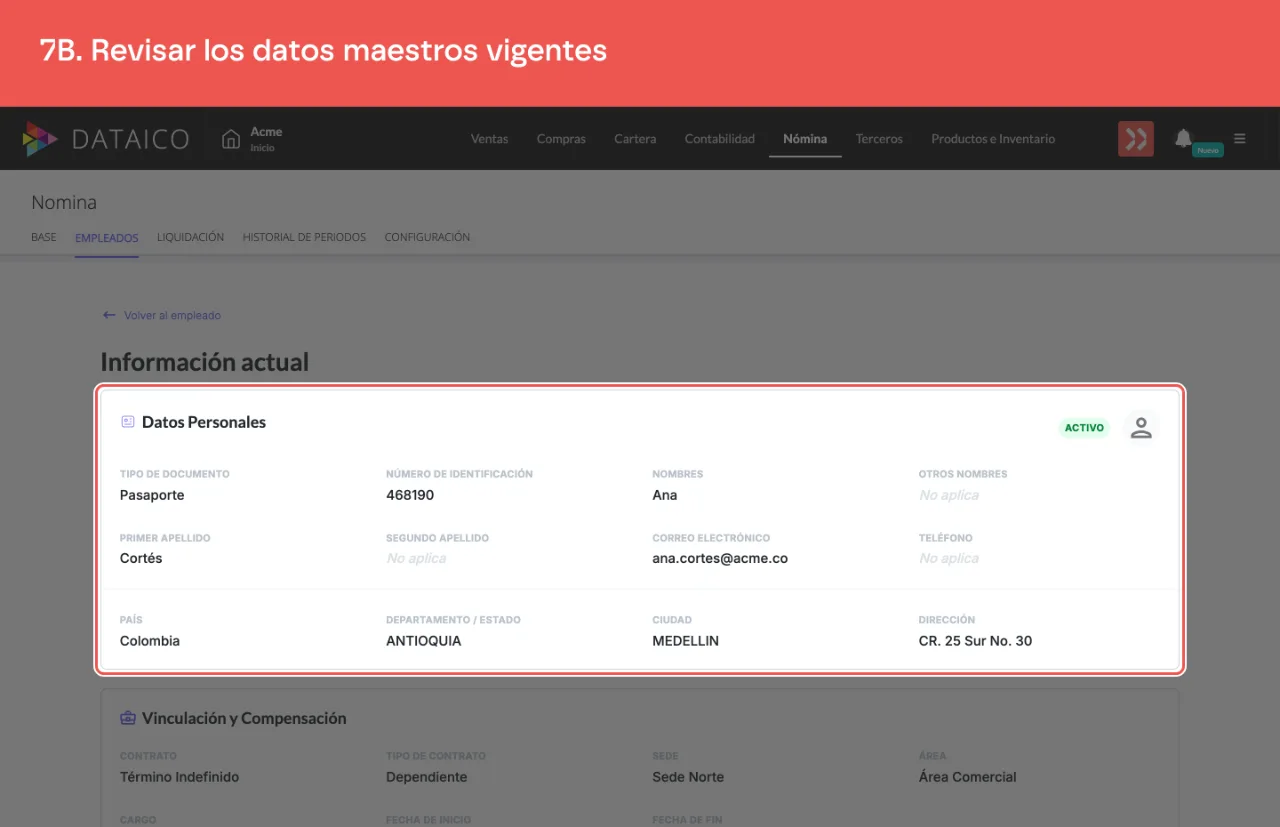Open the Terceros menu
1280x827 pixels.
point(879,139)
